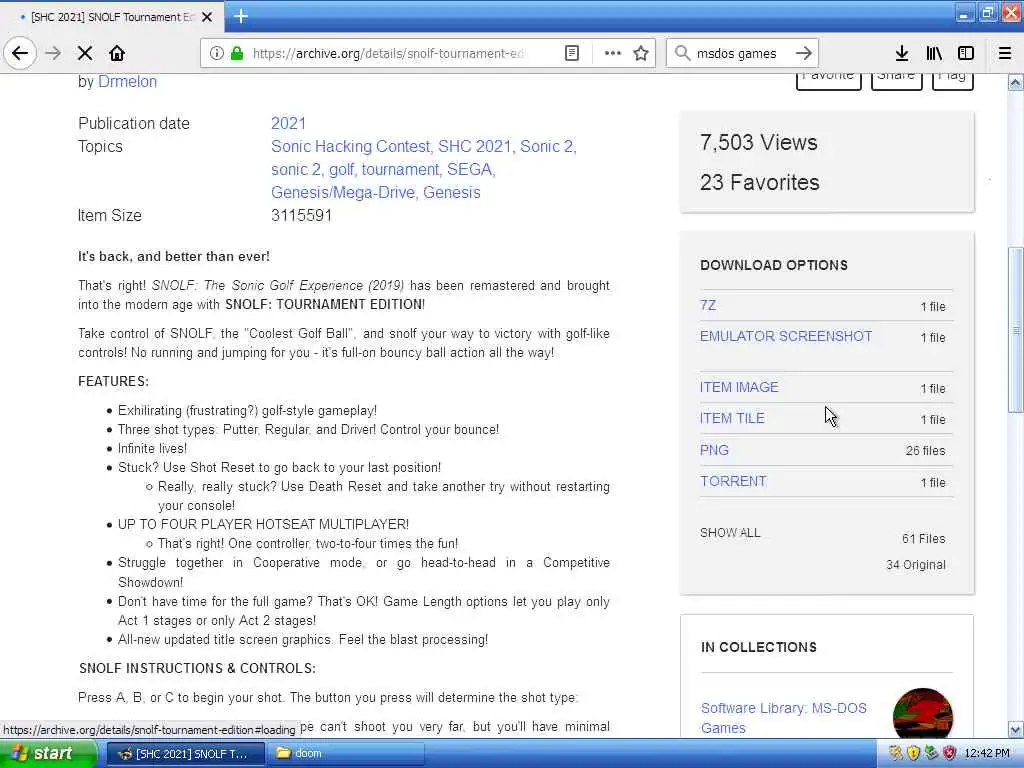Open Software Library: MS-DOS Games collection
Screen dimensions: 1024x768
point(784,718)
